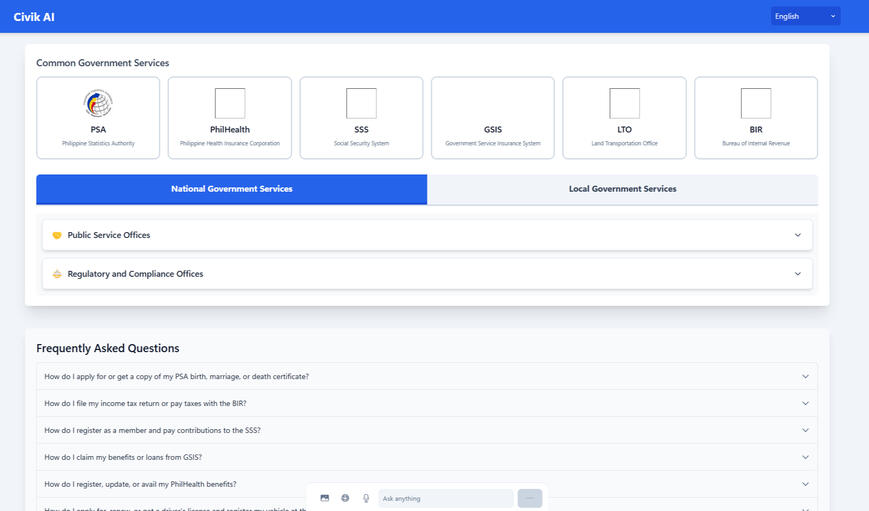The width and height of the screenshot is (869, 511).
Task: Switch to National Government Services tab
Action: 232,189
